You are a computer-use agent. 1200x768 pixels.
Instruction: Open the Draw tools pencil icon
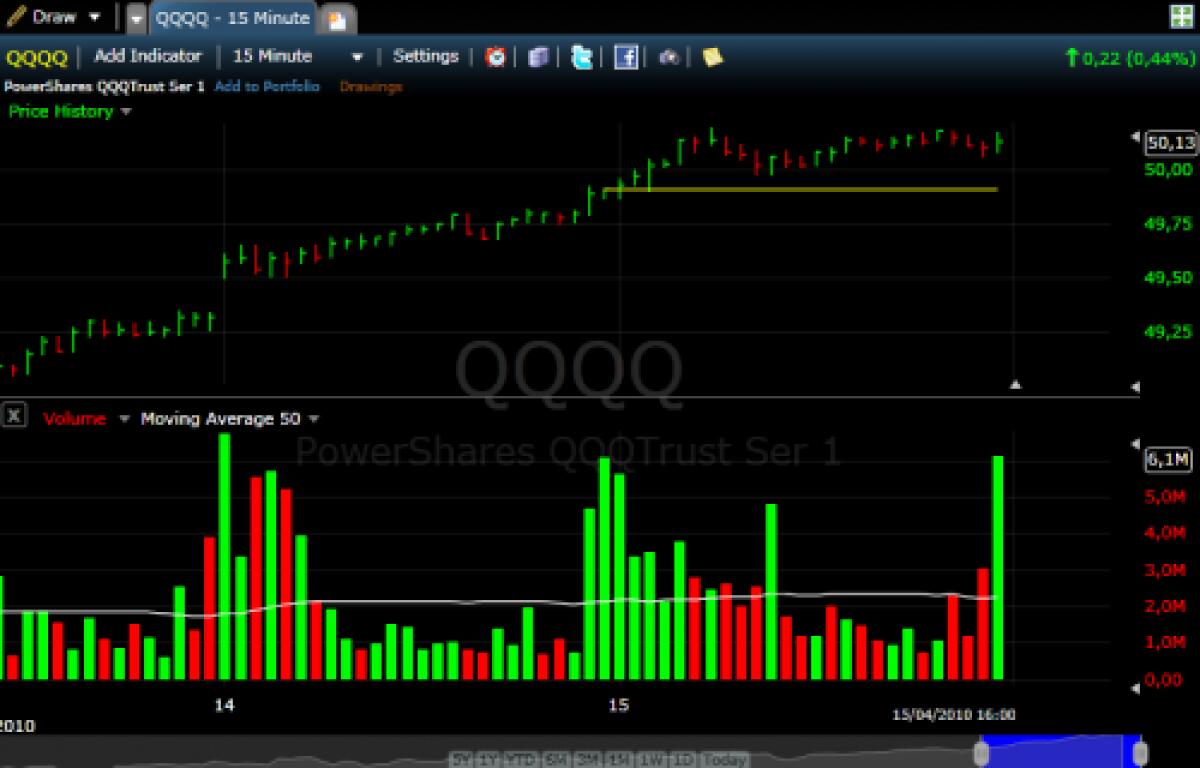point(17,16)
